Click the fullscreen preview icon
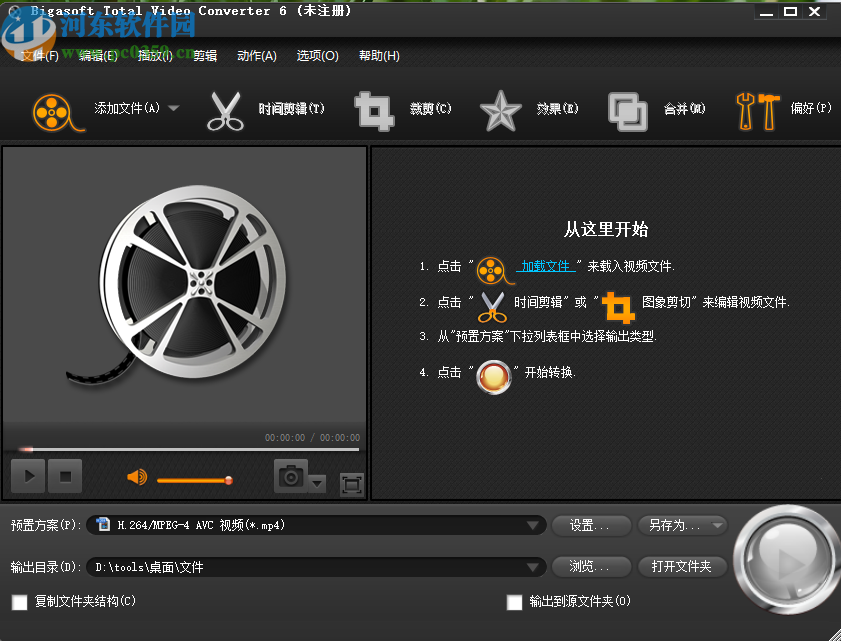The height and width of the screenshot is (641, 841). [x=351, y=483]
